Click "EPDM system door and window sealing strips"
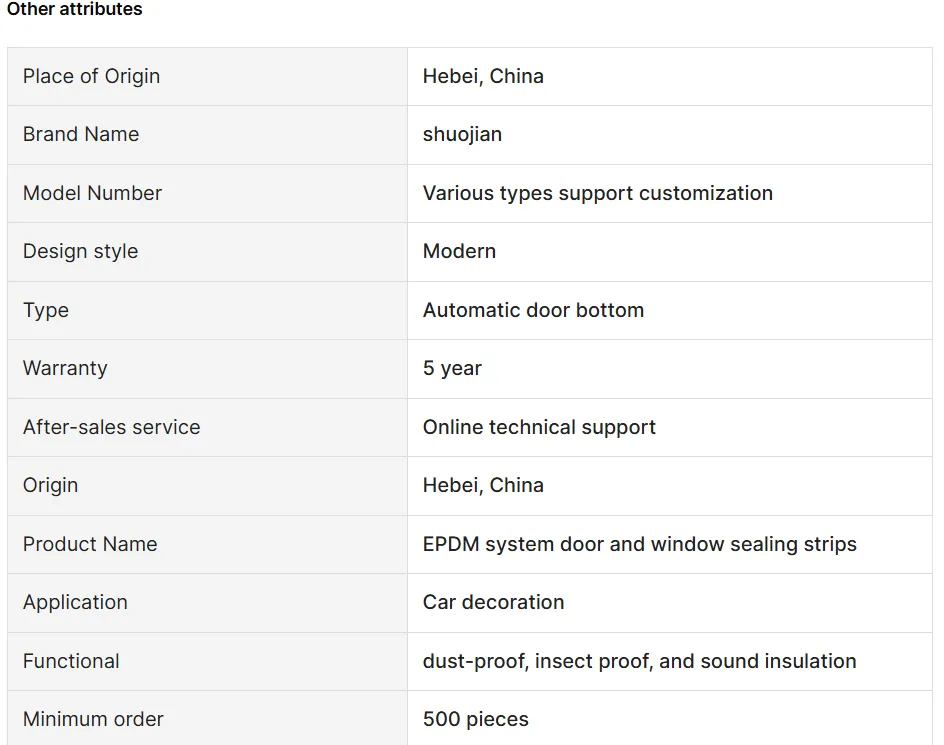The height and width of the screenshot is (745, 944). 639,544
